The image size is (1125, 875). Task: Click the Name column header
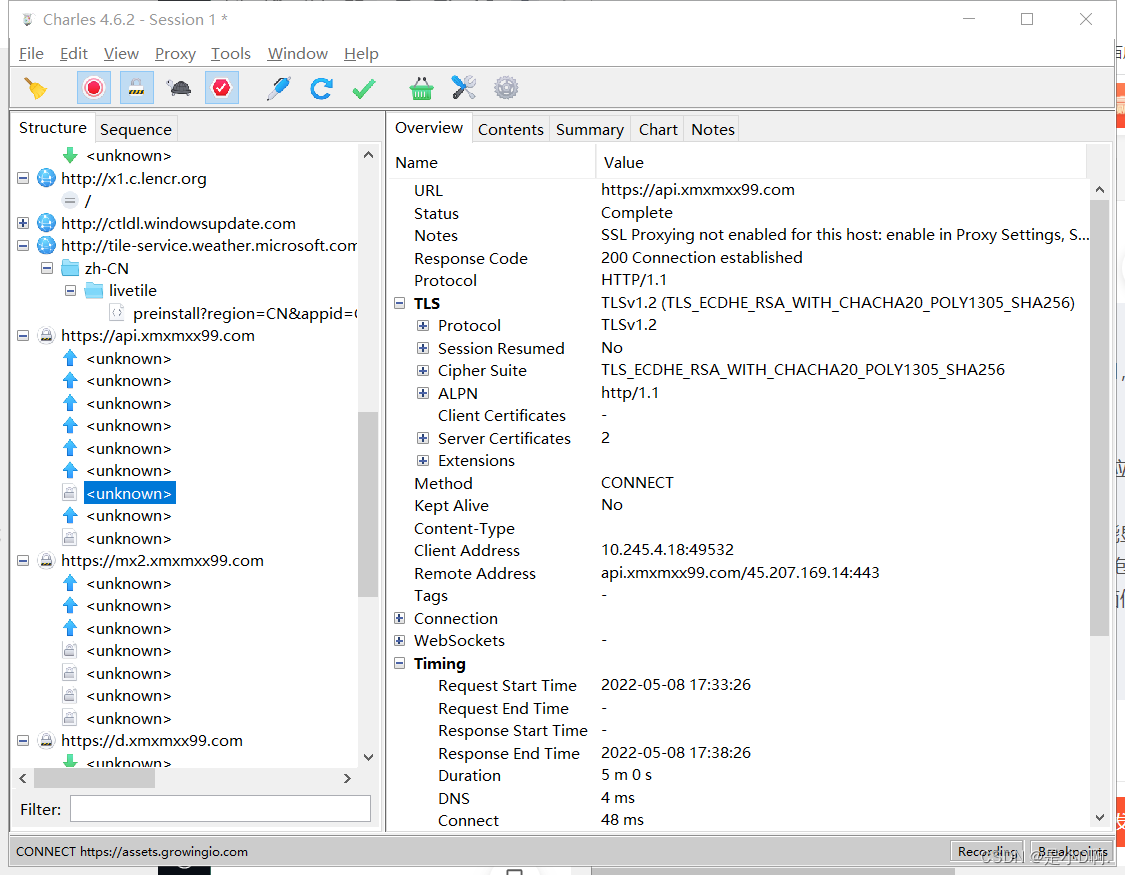pyautogui.click(x=492, y=162)
